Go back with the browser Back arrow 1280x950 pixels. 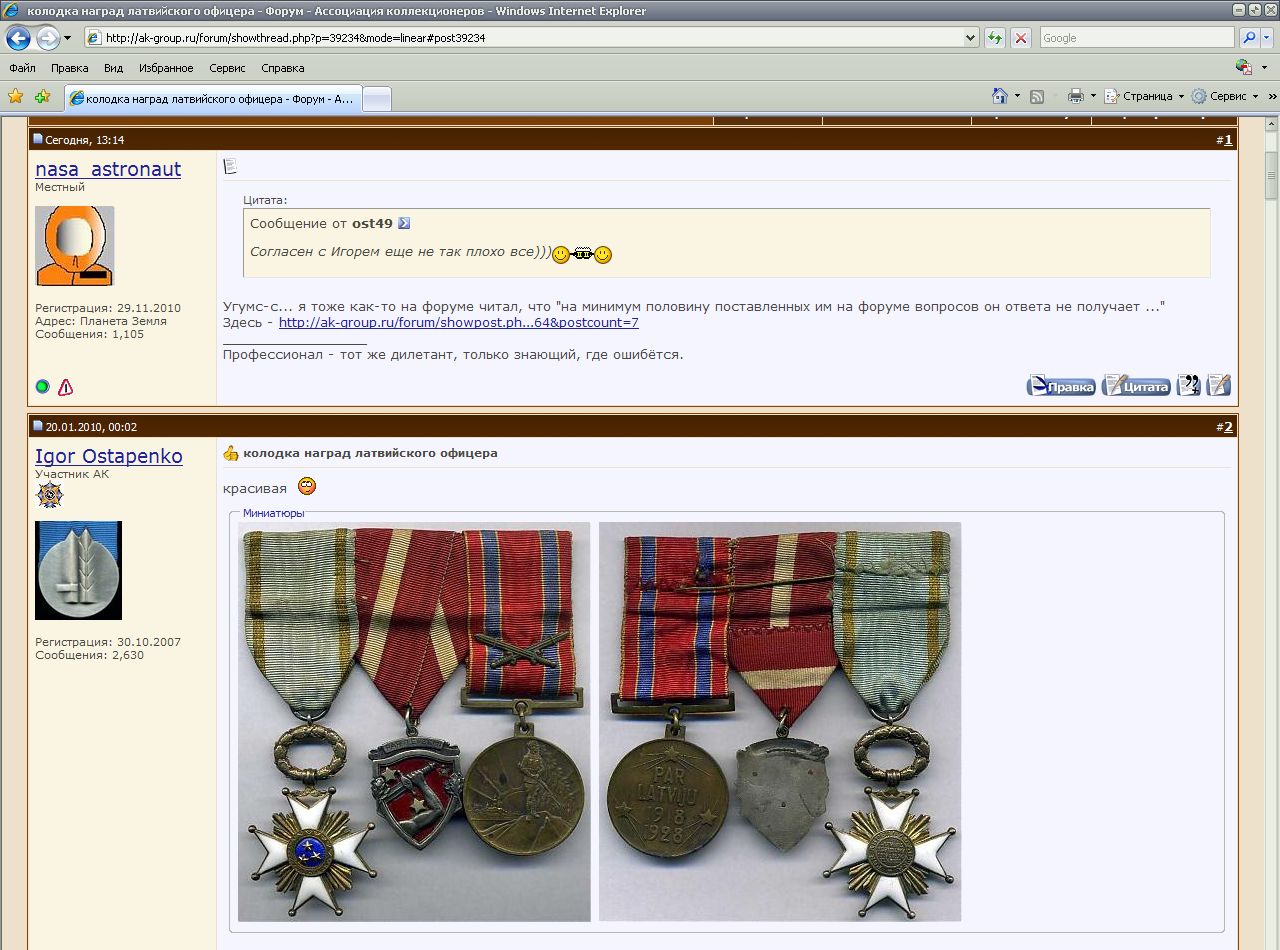pos(18,39)
